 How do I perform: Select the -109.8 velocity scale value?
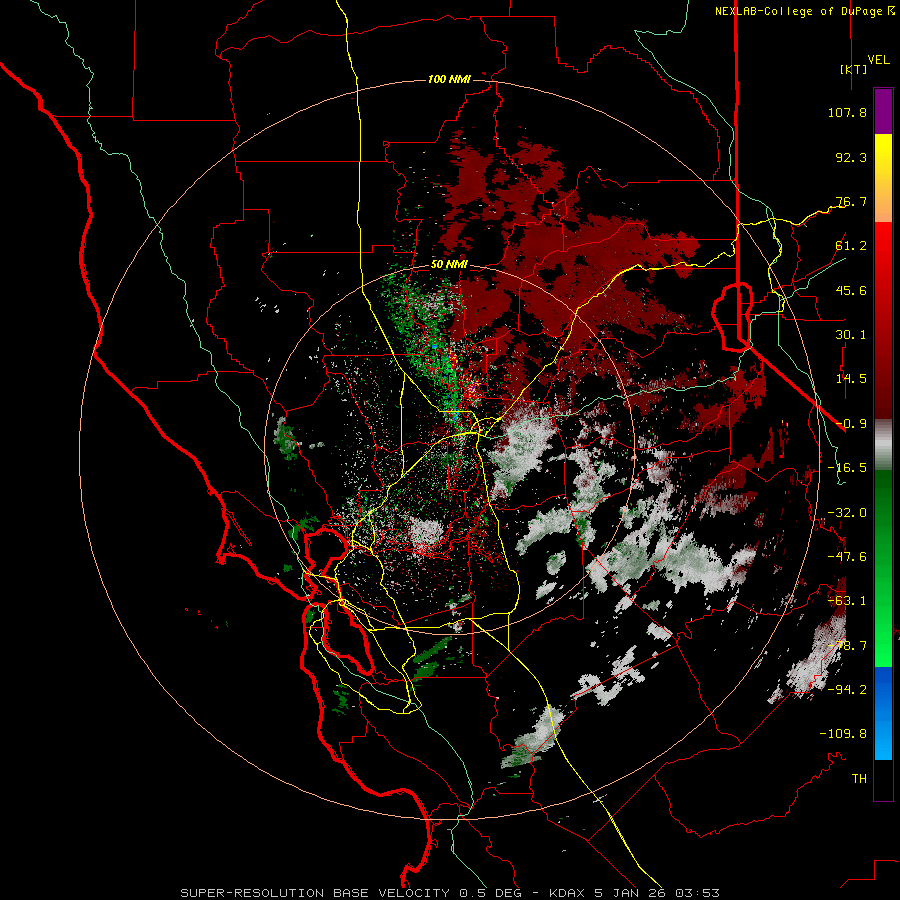[843, 734]
